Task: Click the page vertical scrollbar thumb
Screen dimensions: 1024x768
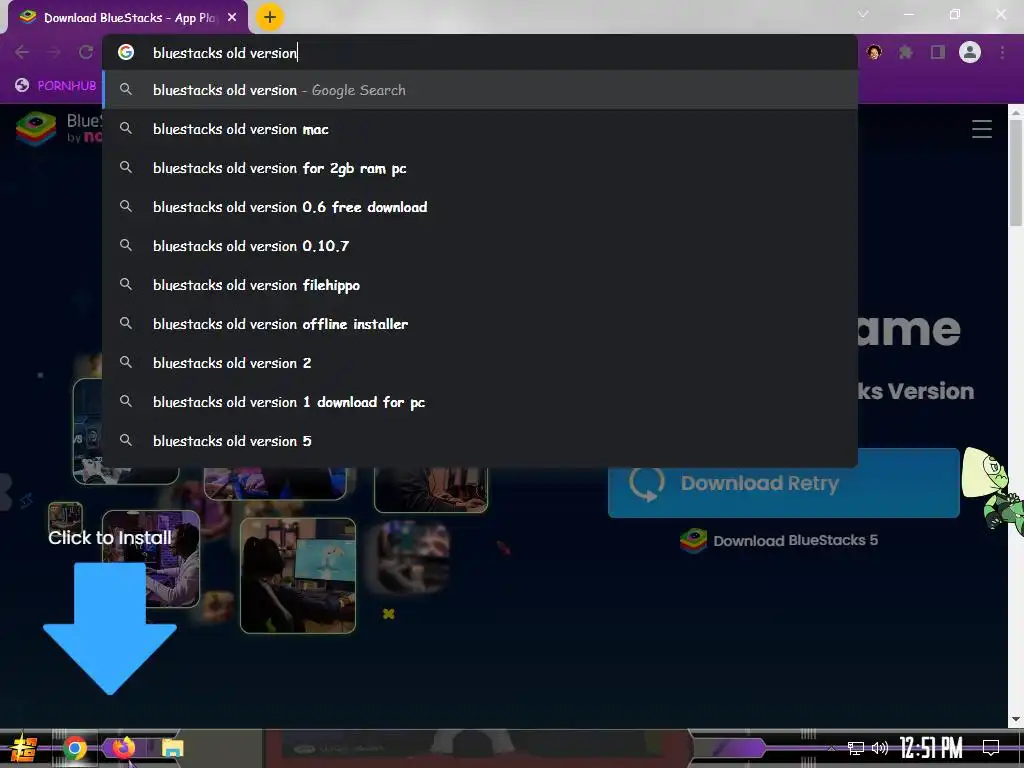Action: [1016, 173]
